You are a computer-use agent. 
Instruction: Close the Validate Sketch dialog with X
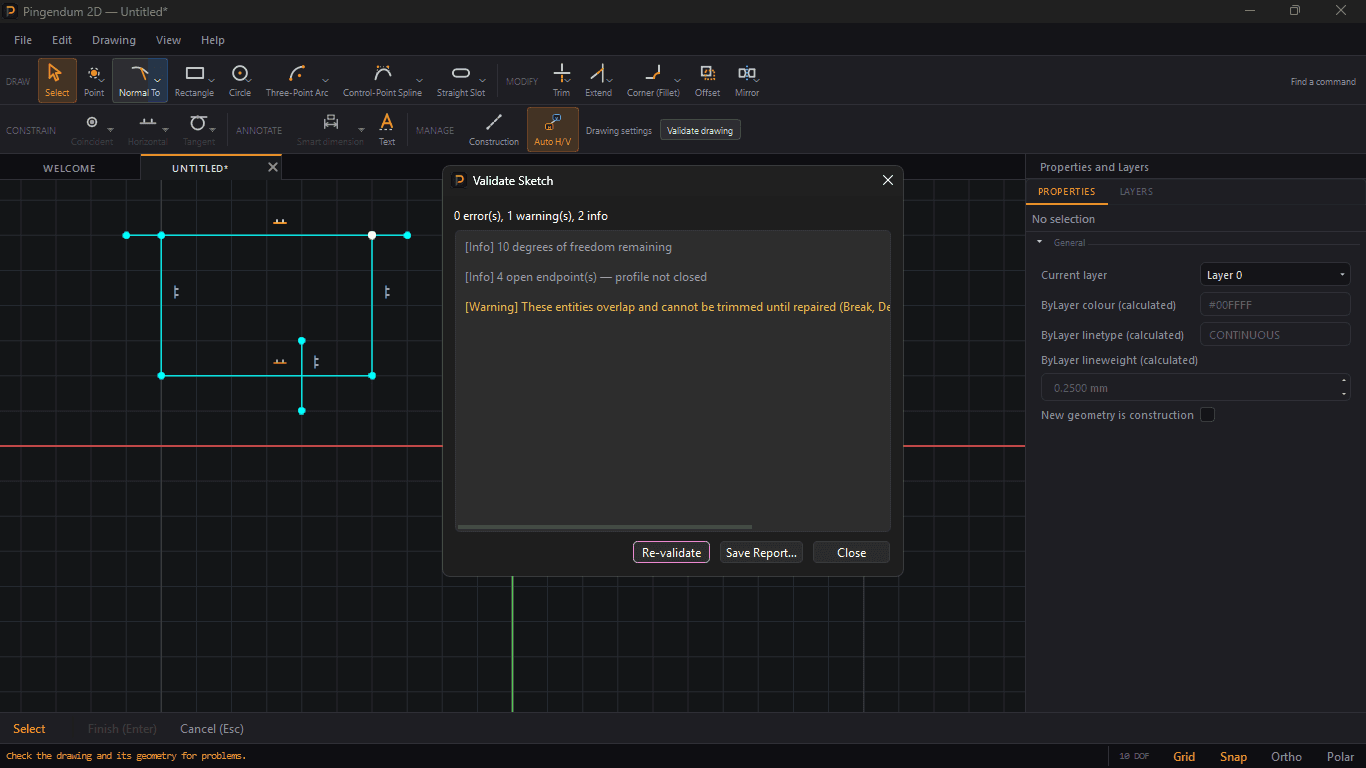tap(887, 180)
